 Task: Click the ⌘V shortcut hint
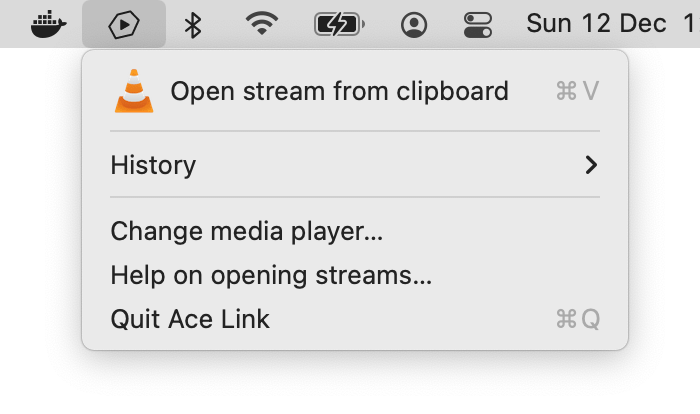click(x=577, y=92)
